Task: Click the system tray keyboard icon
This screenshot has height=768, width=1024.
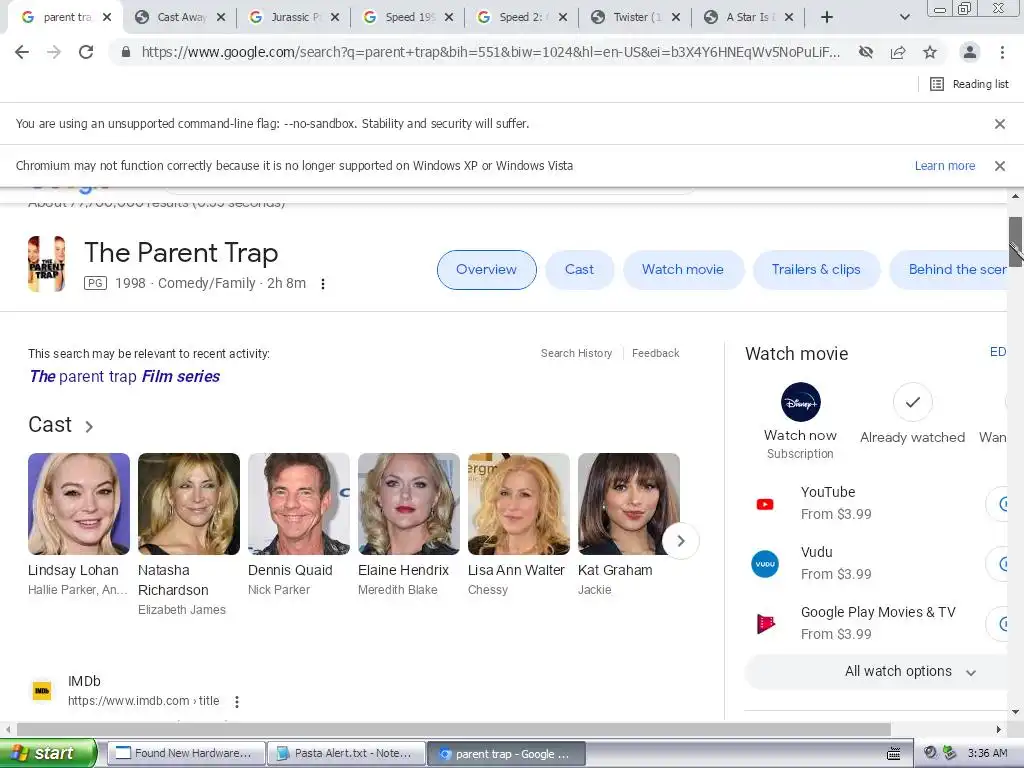Action: pyautogui.click(x=893, y=754)
